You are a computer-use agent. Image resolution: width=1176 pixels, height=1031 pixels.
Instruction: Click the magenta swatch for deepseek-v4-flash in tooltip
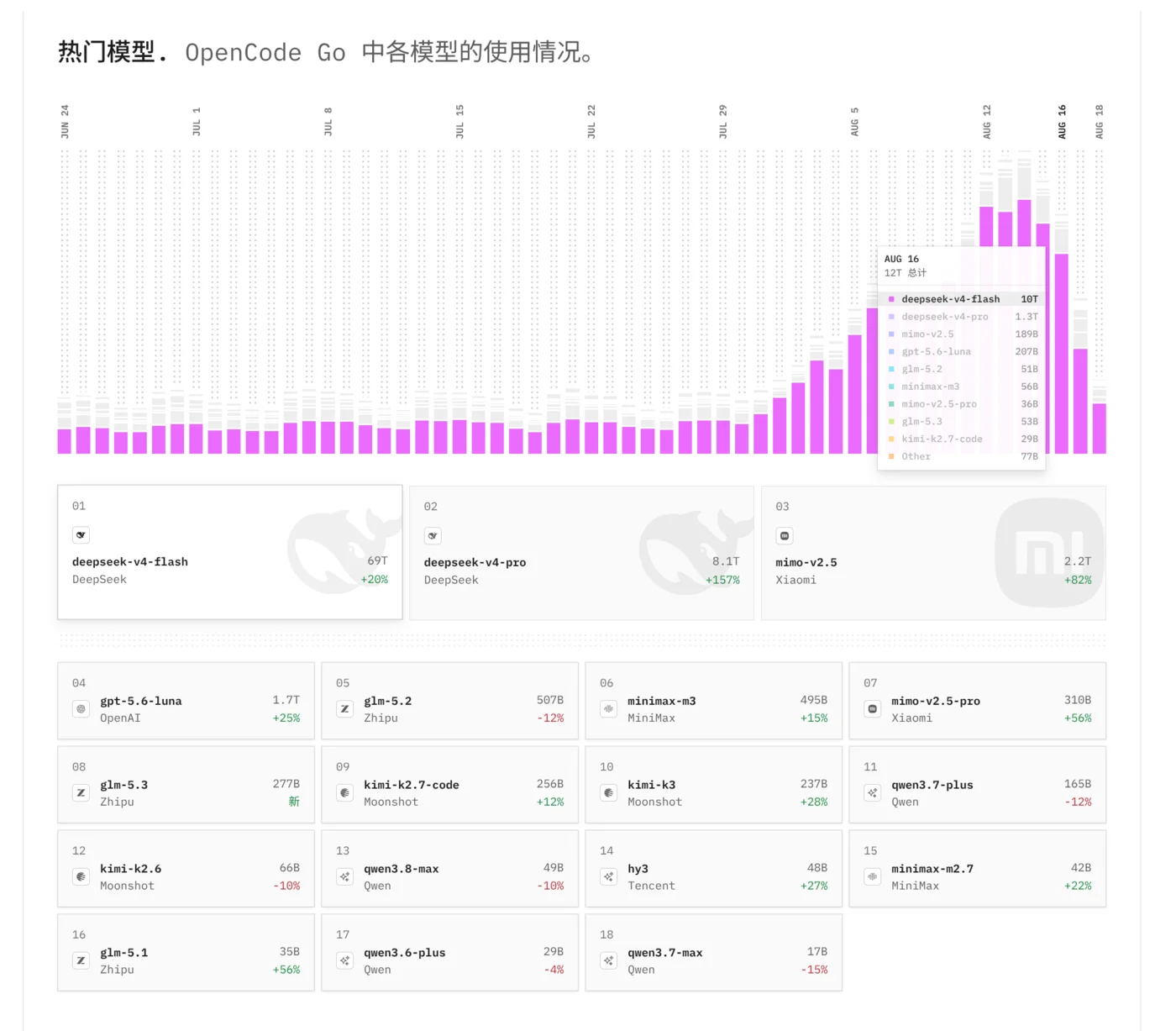(x=891, y=299)
